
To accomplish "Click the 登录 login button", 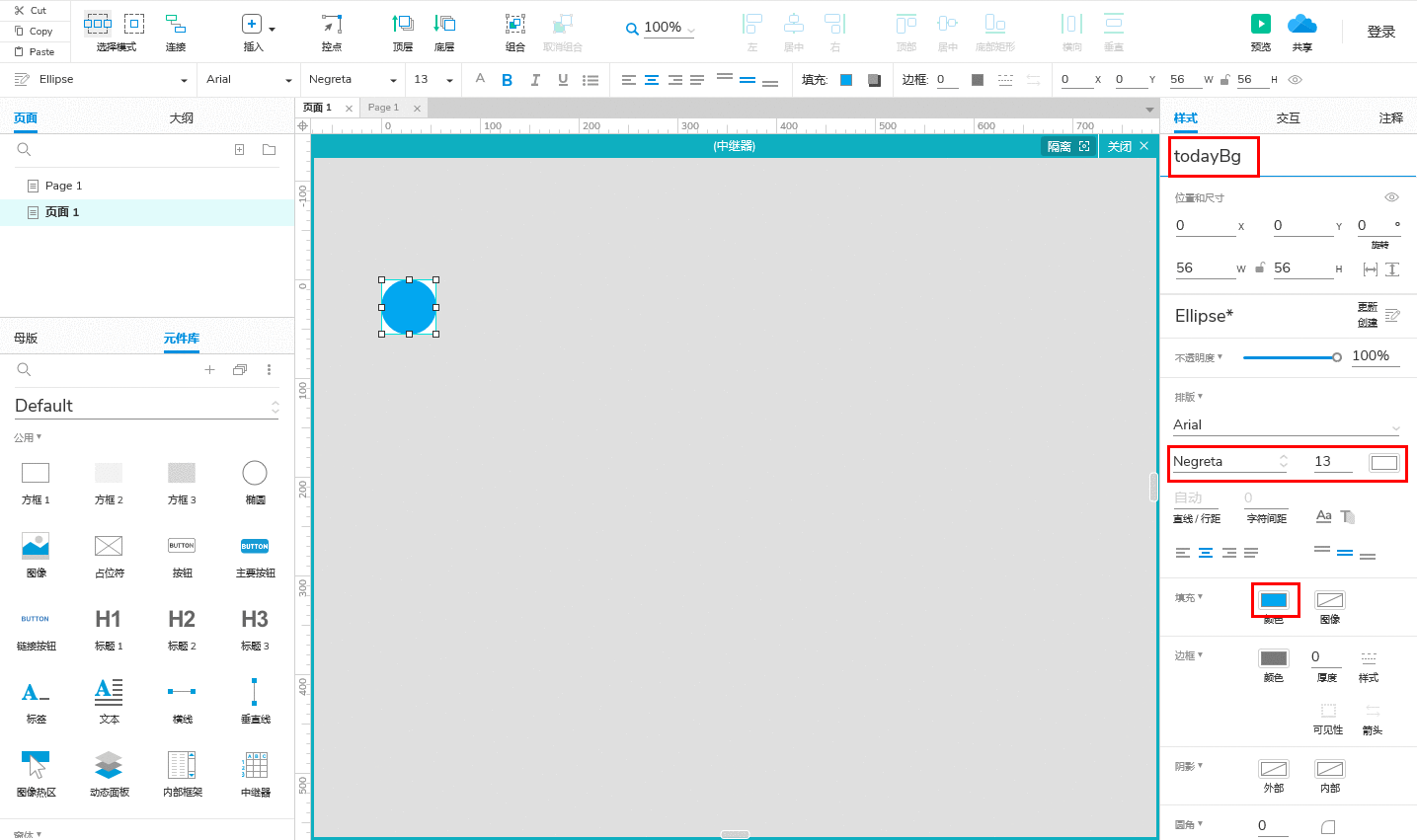I will [x=1380, y=32].
